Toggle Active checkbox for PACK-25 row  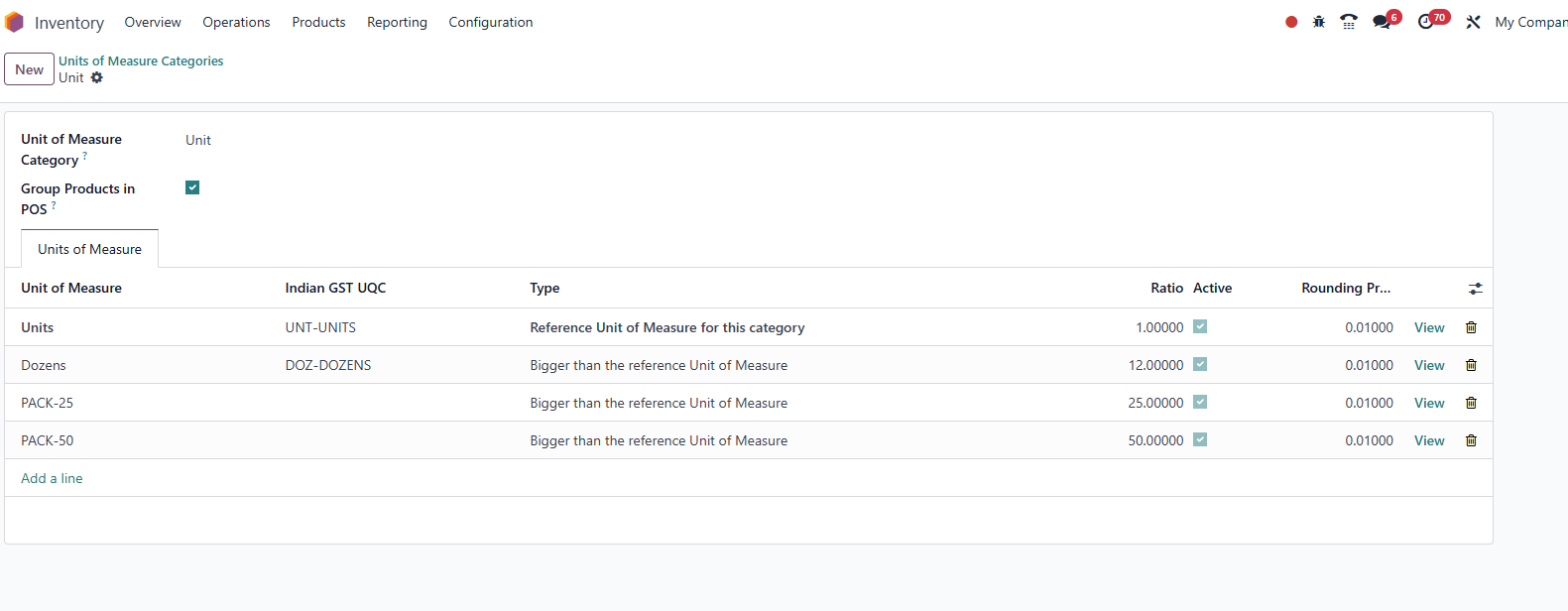click(1200, 402)
